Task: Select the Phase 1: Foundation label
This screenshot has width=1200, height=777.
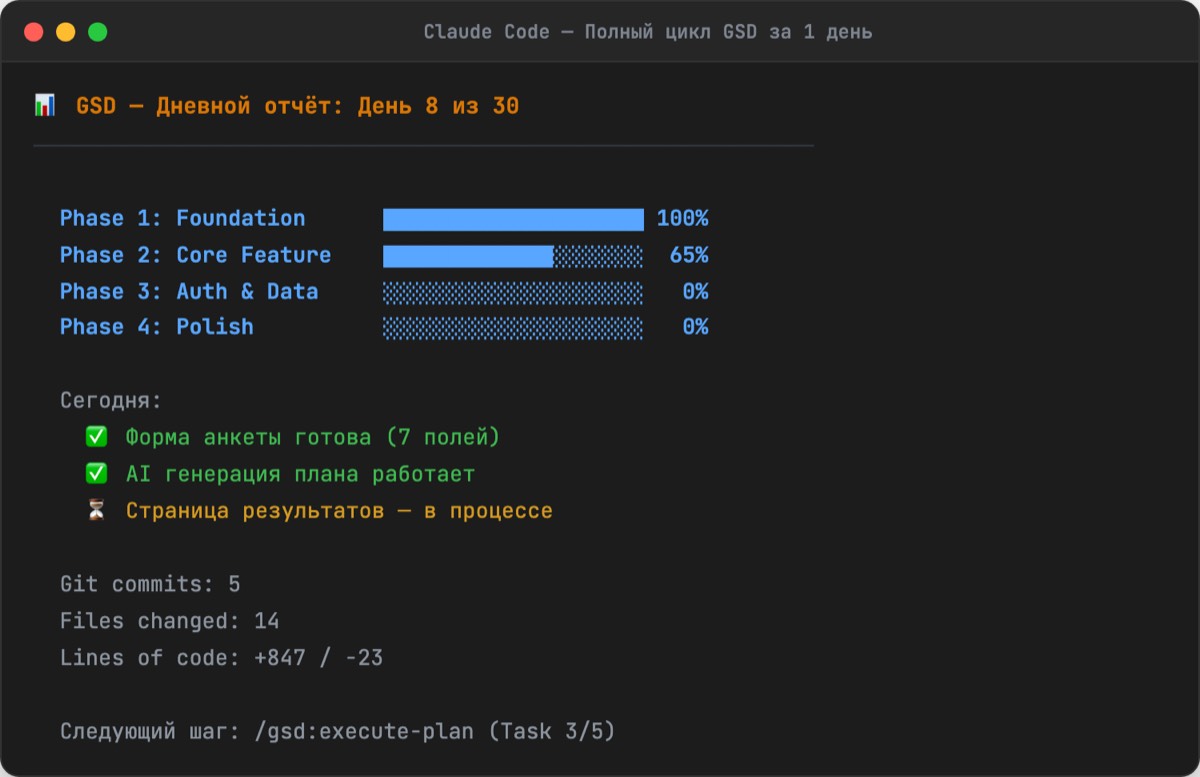Action: coord(182,219)
